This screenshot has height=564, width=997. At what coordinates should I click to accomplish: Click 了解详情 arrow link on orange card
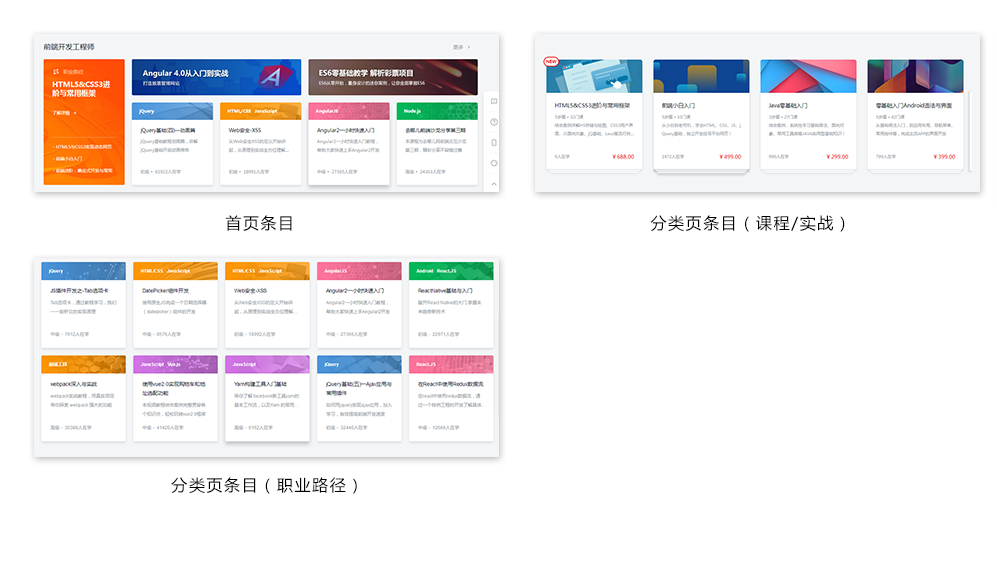point(64,113)
